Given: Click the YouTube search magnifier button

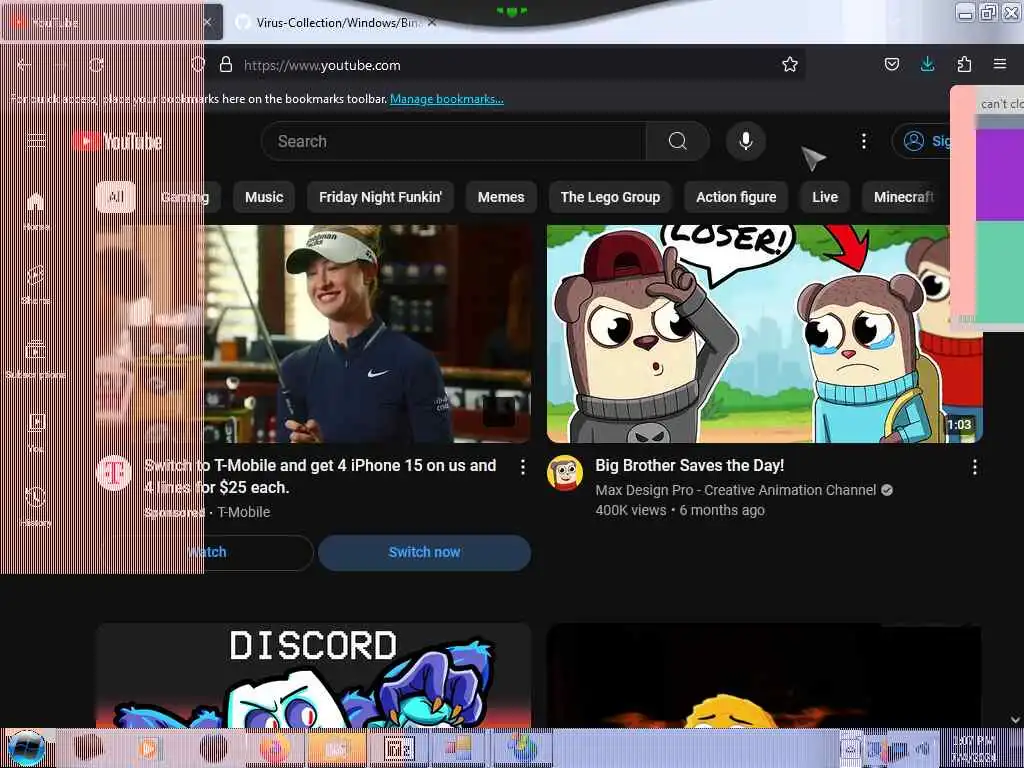Looking at the screenshot, I should (678, 141).
